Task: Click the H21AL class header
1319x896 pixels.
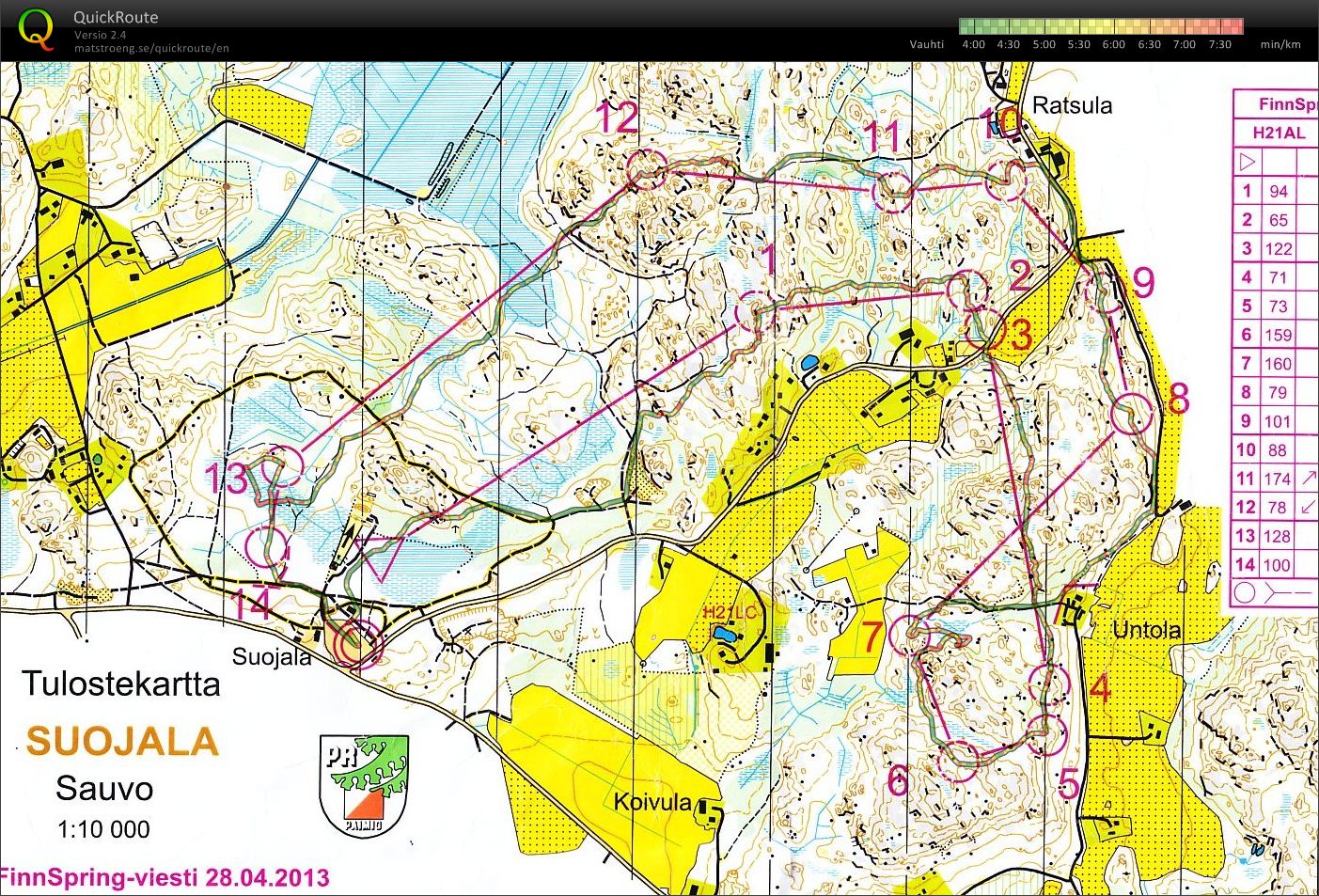Action: tap(1280, 133)
